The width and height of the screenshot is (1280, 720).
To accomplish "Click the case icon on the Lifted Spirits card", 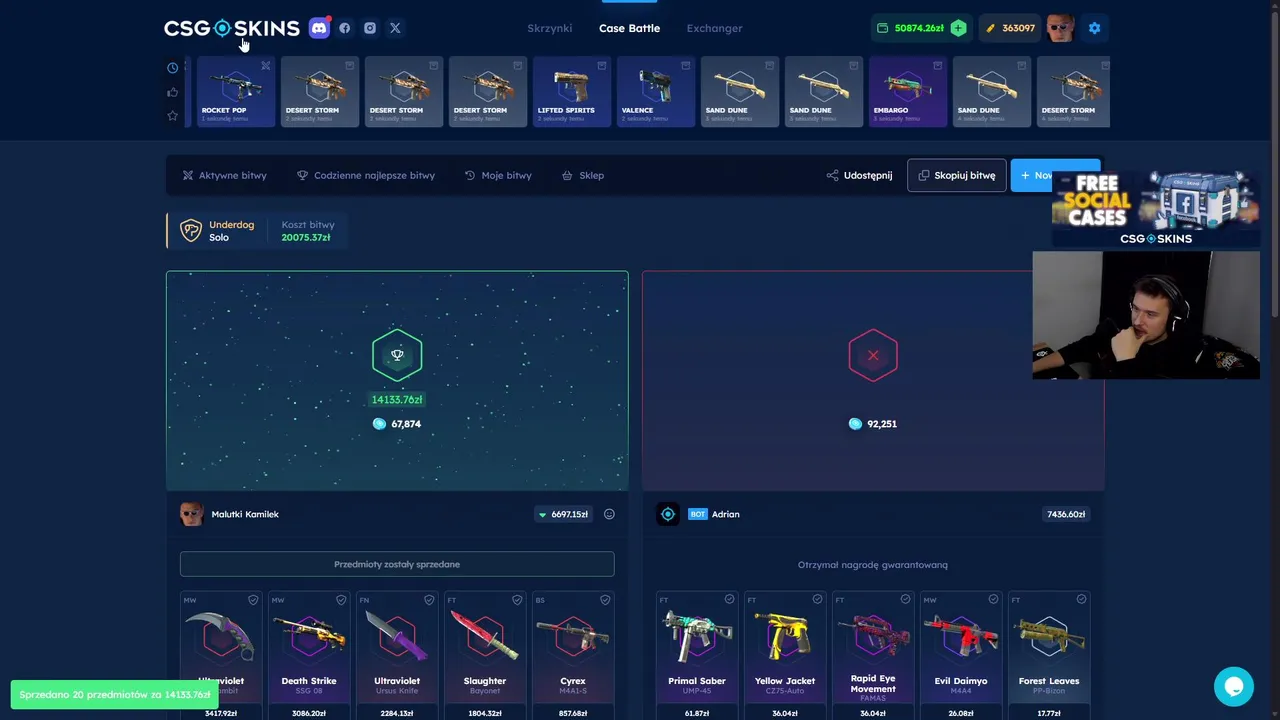I will click(x=602, y=66).
